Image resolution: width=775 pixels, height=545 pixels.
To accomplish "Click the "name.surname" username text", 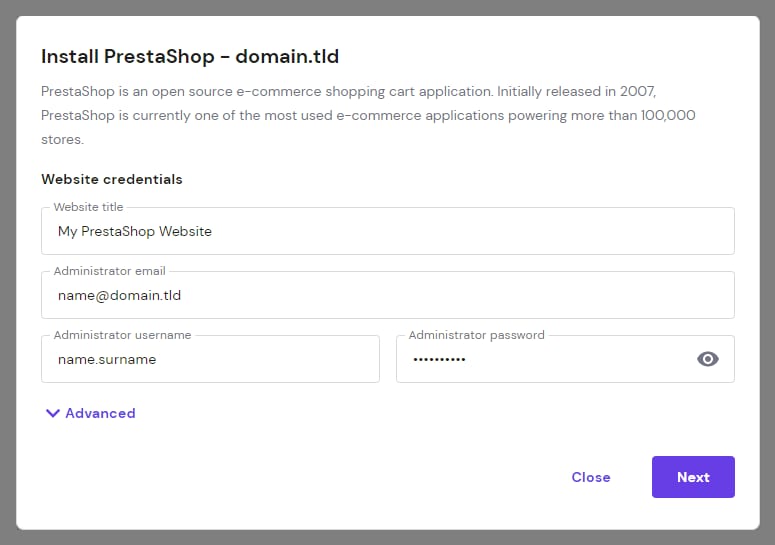I will [x=107, y=360].
